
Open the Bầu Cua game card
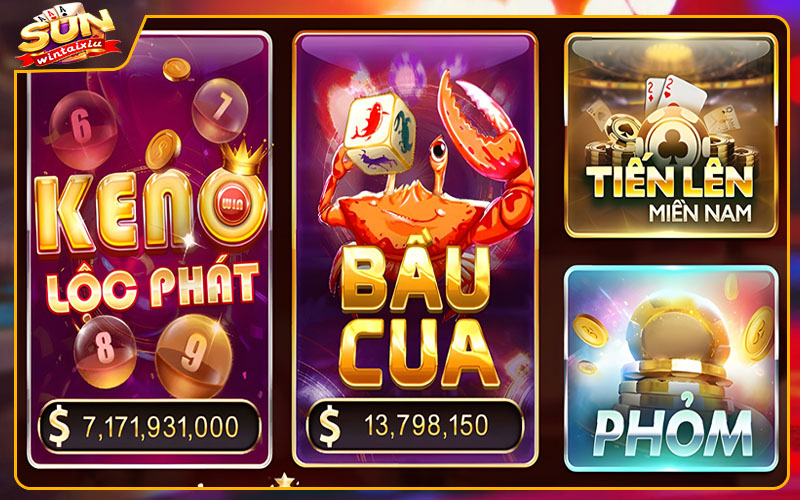[x=415, y=249]
